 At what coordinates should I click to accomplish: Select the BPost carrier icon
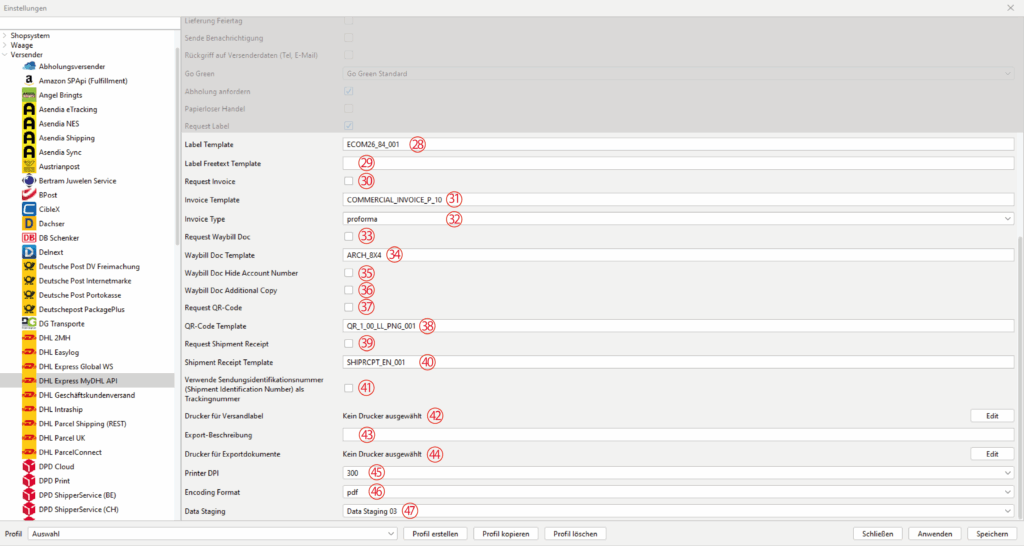29,195
